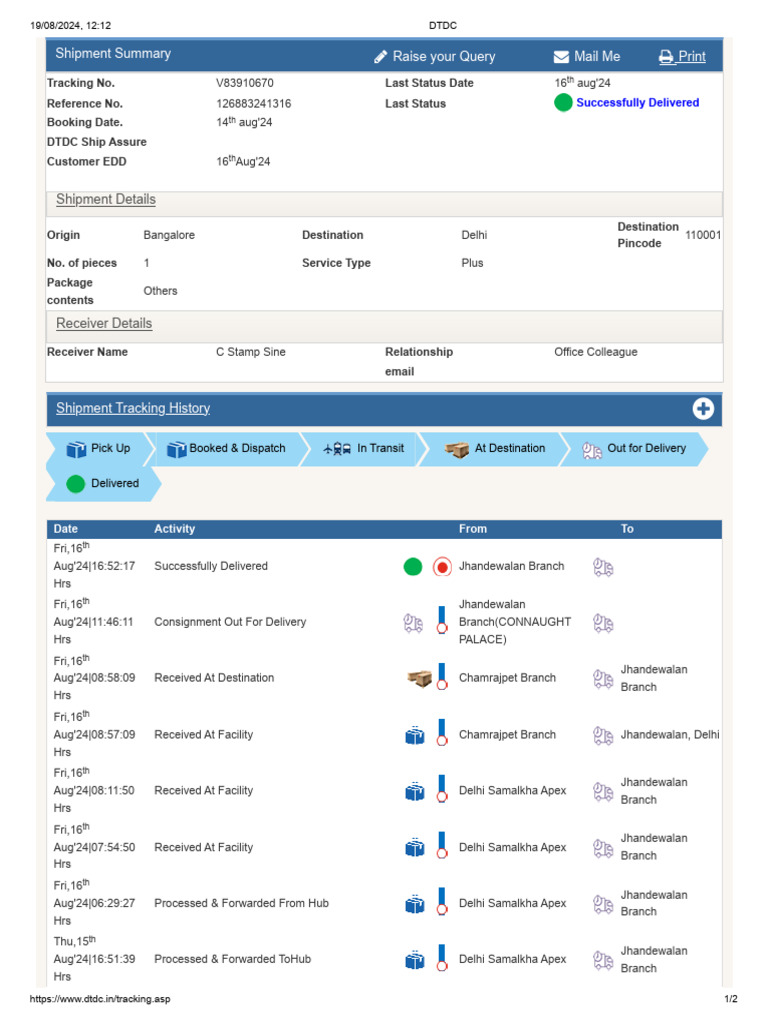
Task: Click the In Transit airplane-train icon
Action: [x=338, y=449]
